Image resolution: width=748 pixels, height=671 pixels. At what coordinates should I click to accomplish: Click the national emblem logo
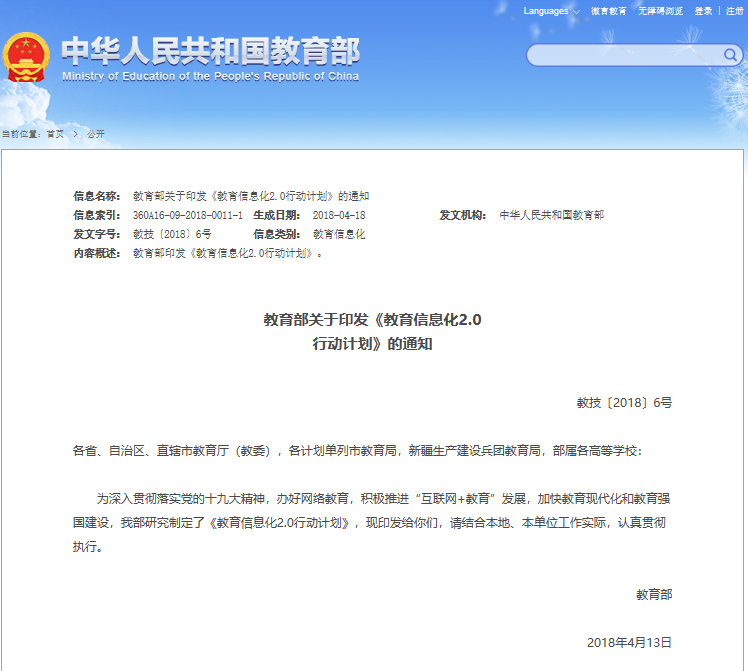click(26, 57)
